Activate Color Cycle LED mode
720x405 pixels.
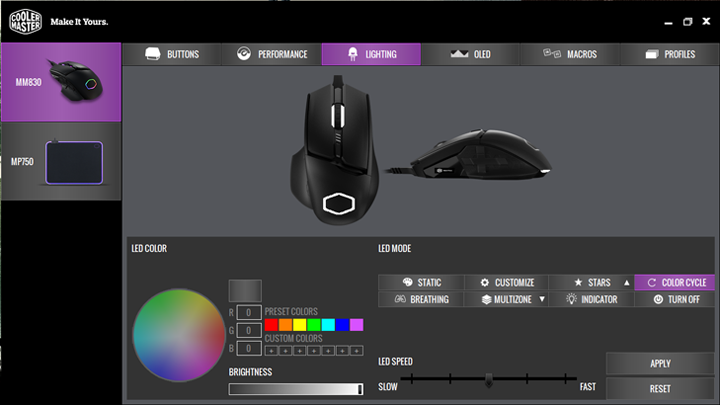(676, 283)
